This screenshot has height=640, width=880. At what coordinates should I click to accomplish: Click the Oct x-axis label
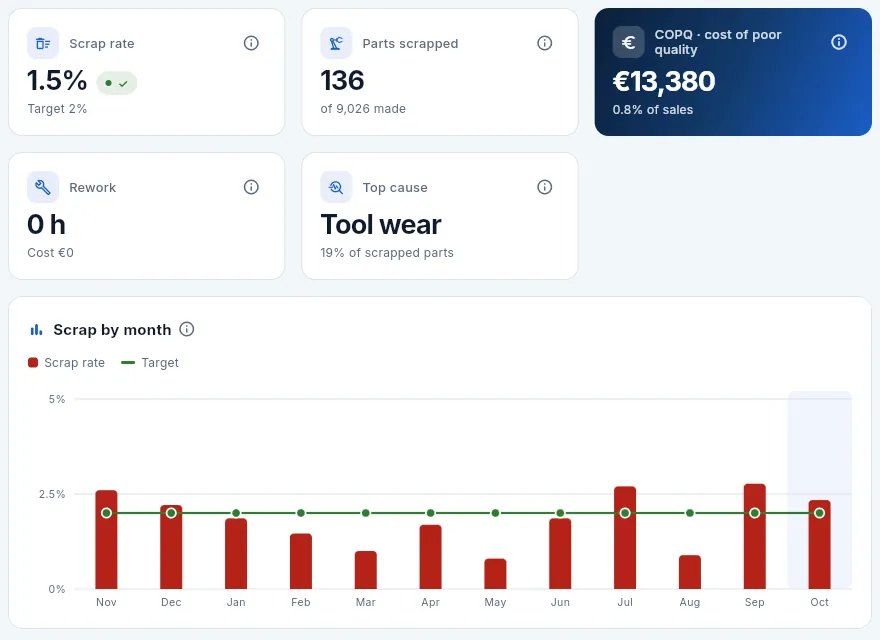pos(819,602)
